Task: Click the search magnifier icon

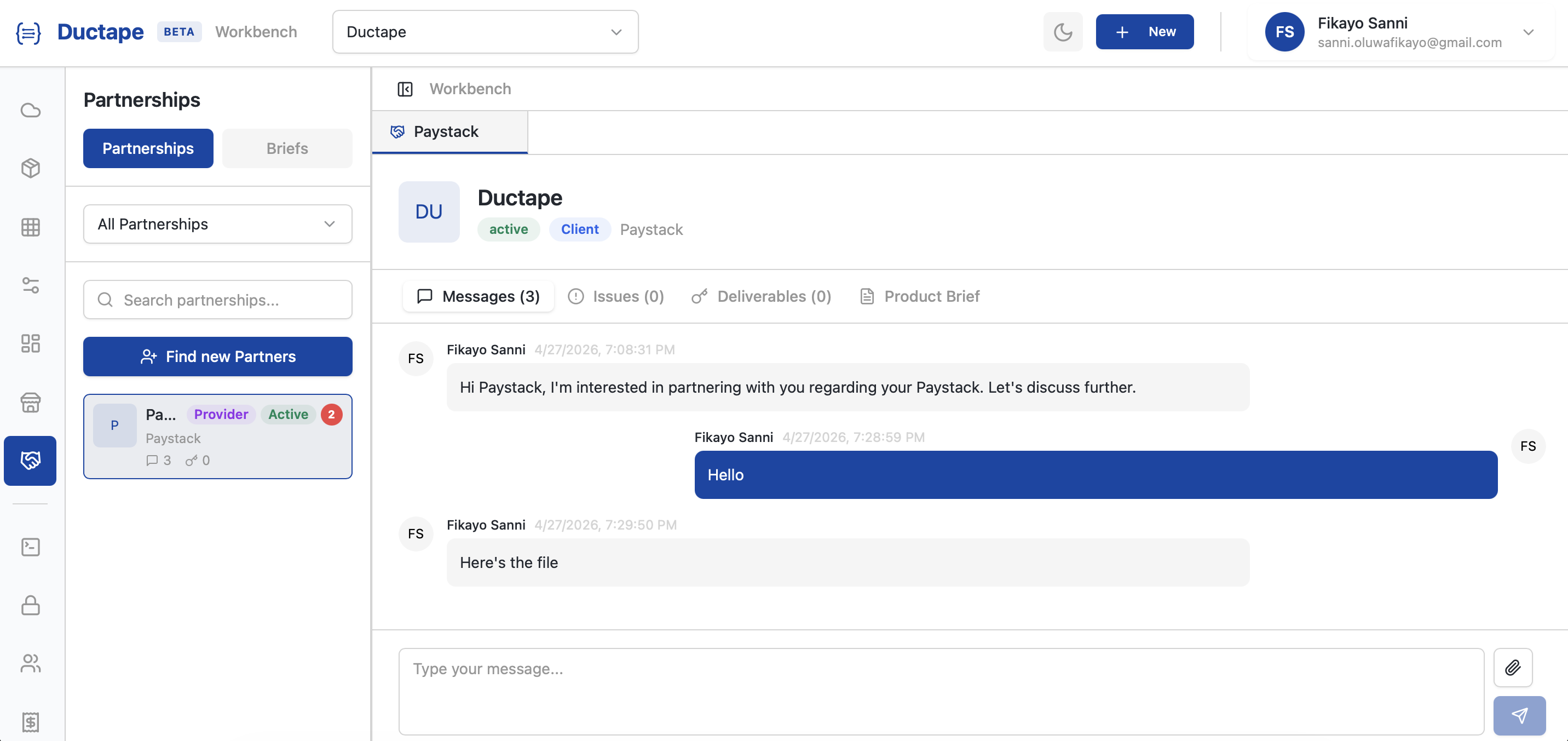Action: click(105, 300)
